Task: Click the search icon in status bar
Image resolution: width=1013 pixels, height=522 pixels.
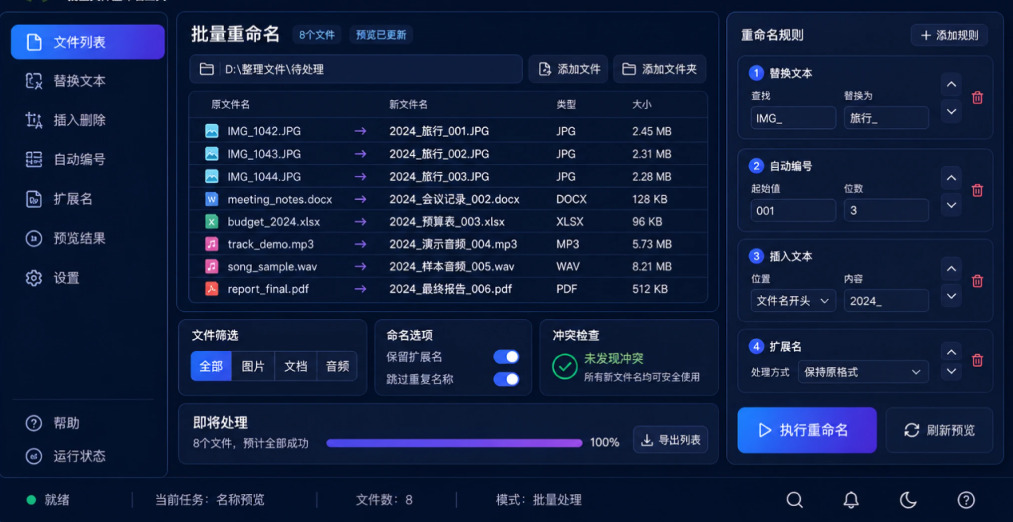Action: coord(795,500)
